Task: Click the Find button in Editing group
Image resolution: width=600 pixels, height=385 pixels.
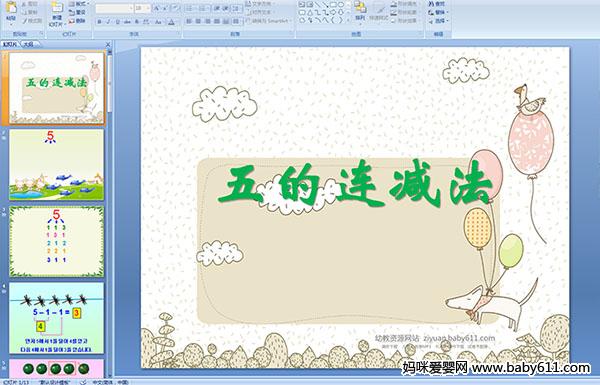Action: tap(437, 4)
